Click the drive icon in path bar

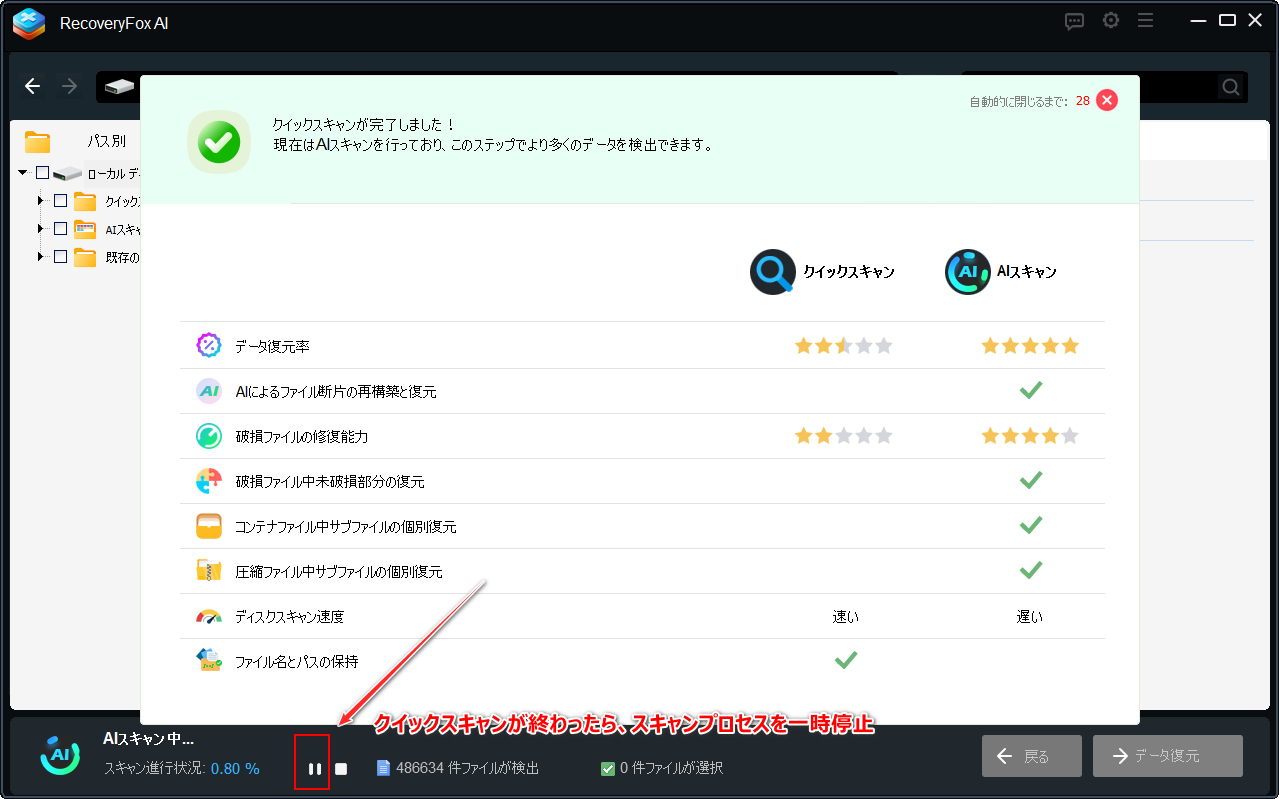119,87
